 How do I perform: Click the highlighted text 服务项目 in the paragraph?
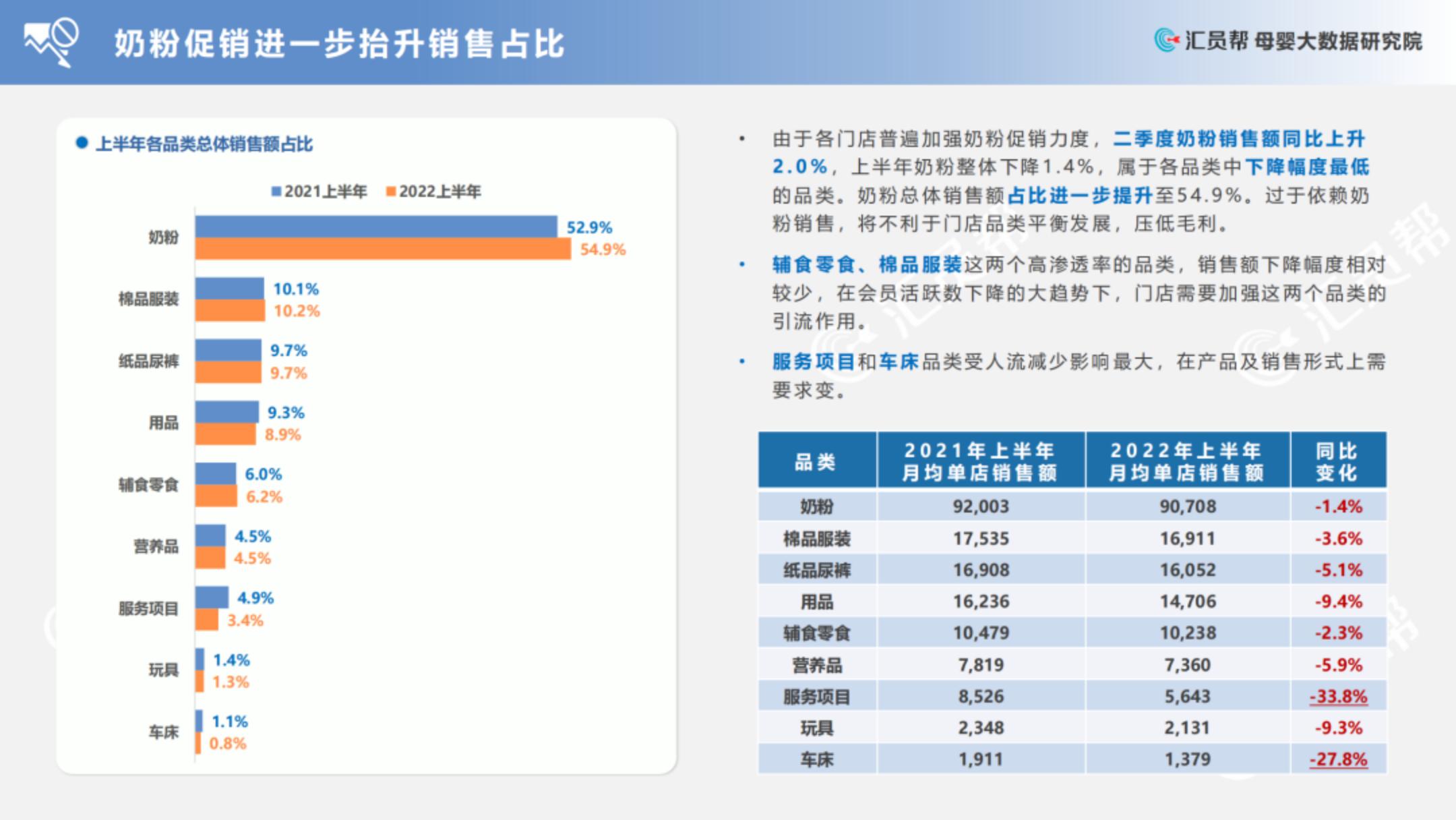814,361
